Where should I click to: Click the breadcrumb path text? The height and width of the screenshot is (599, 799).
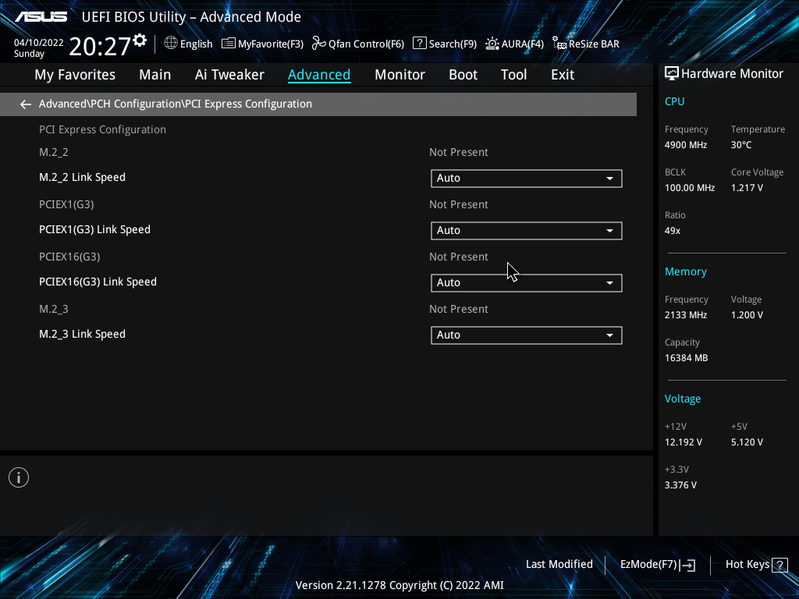click(175, 104)
